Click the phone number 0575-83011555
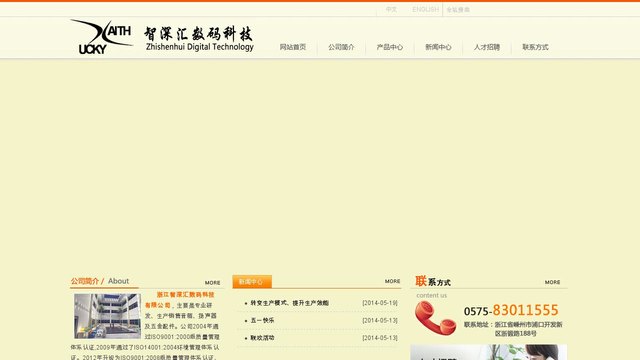Viewport: 640px width, 360px height. click(511, 310)
